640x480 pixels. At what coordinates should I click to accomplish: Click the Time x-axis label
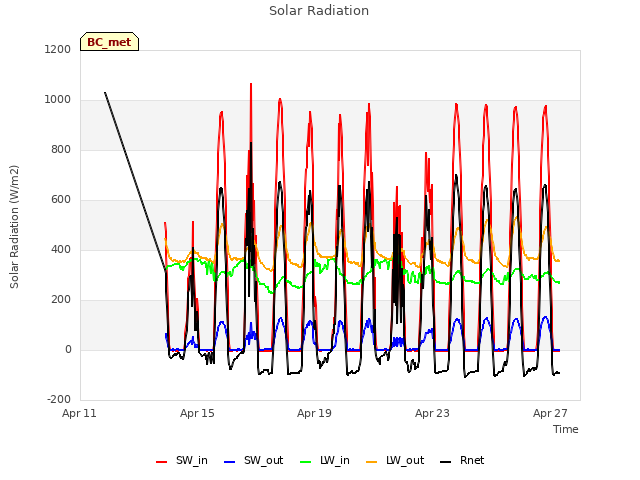566,429
